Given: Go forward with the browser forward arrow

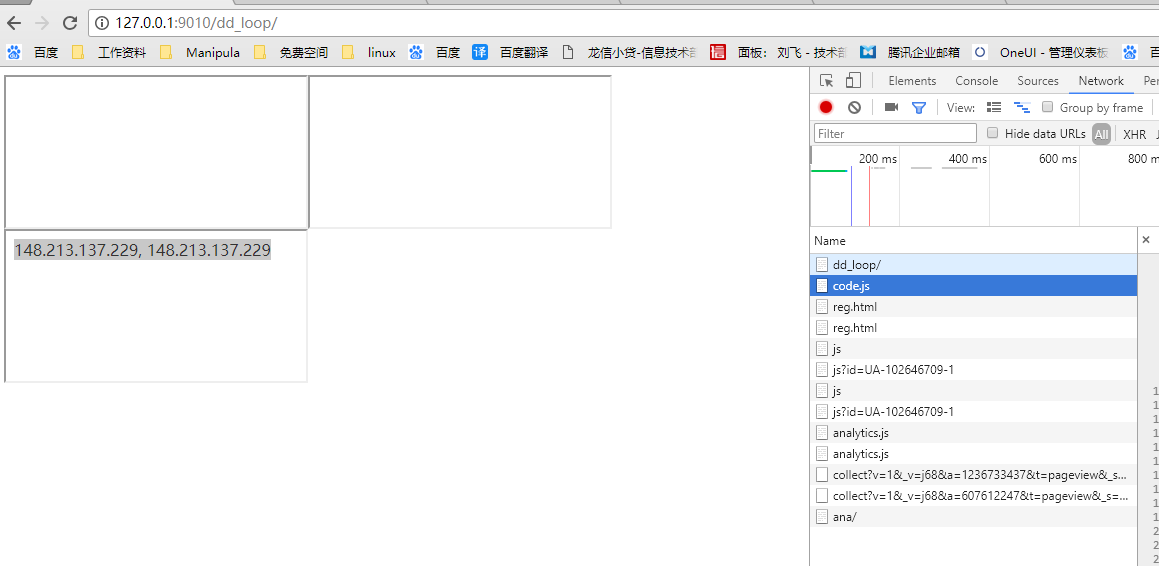Looking at the screenshot, I should click(x=42, y=23).
